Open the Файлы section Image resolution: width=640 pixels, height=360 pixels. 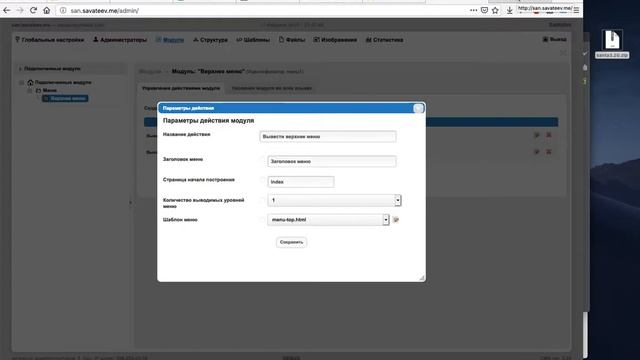click(292, 40)
